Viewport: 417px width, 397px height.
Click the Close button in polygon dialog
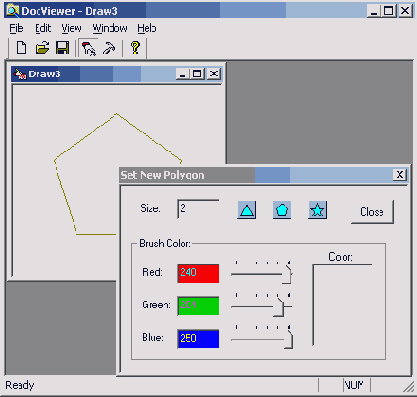point(372,212)
